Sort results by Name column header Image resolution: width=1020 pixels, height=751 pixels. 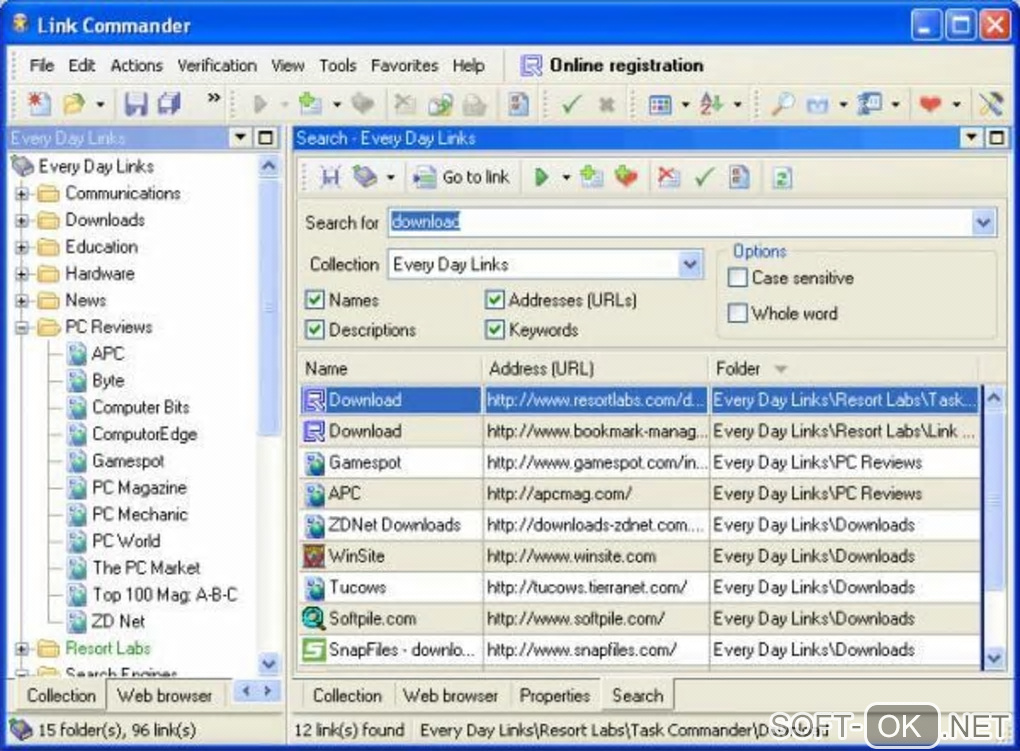[x=390, y=369]
